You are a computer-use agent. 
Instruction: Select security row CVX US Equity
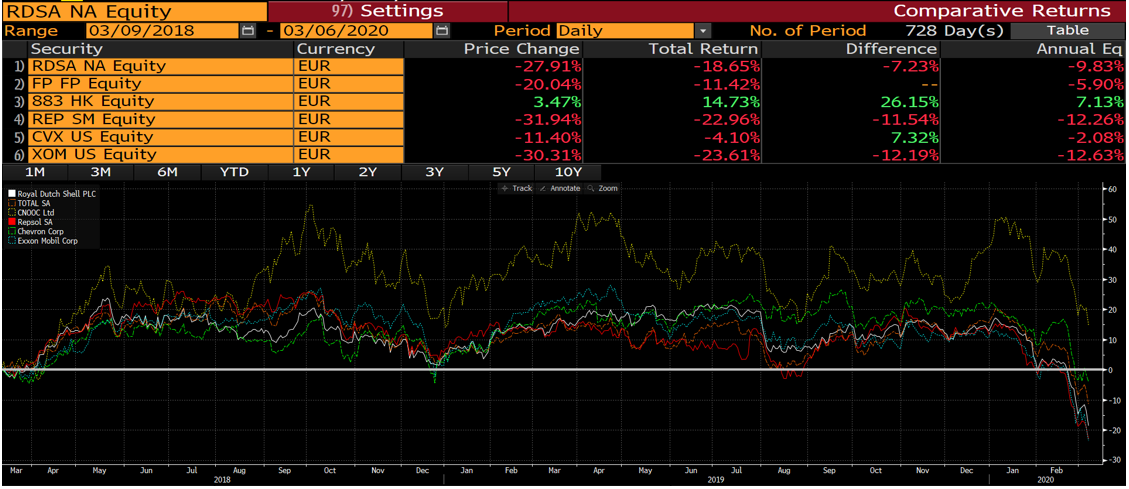tap(161, 137)
